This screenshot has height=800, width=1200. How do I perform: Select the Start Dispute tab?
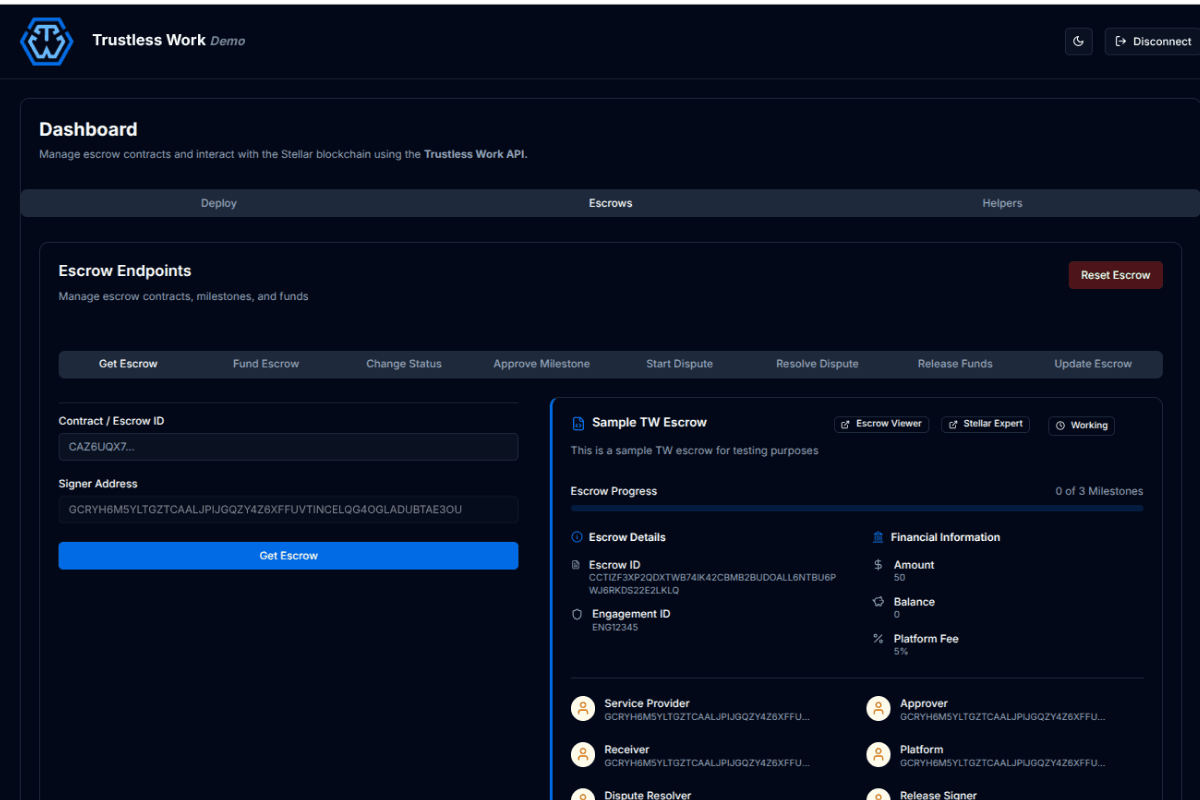pos(680,364)
